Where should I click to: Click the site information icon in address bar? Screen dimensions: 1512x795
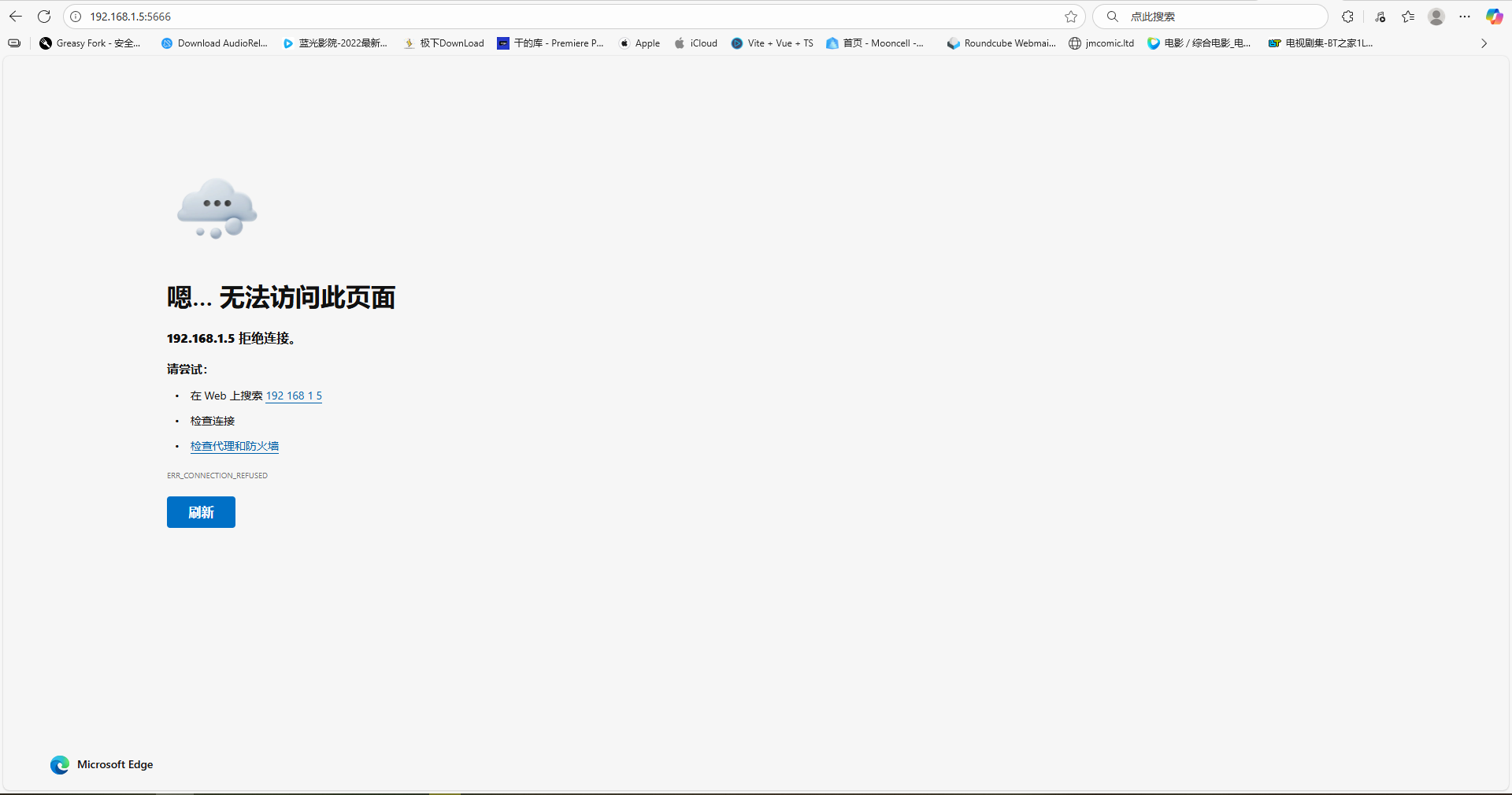tap(76, 16)
